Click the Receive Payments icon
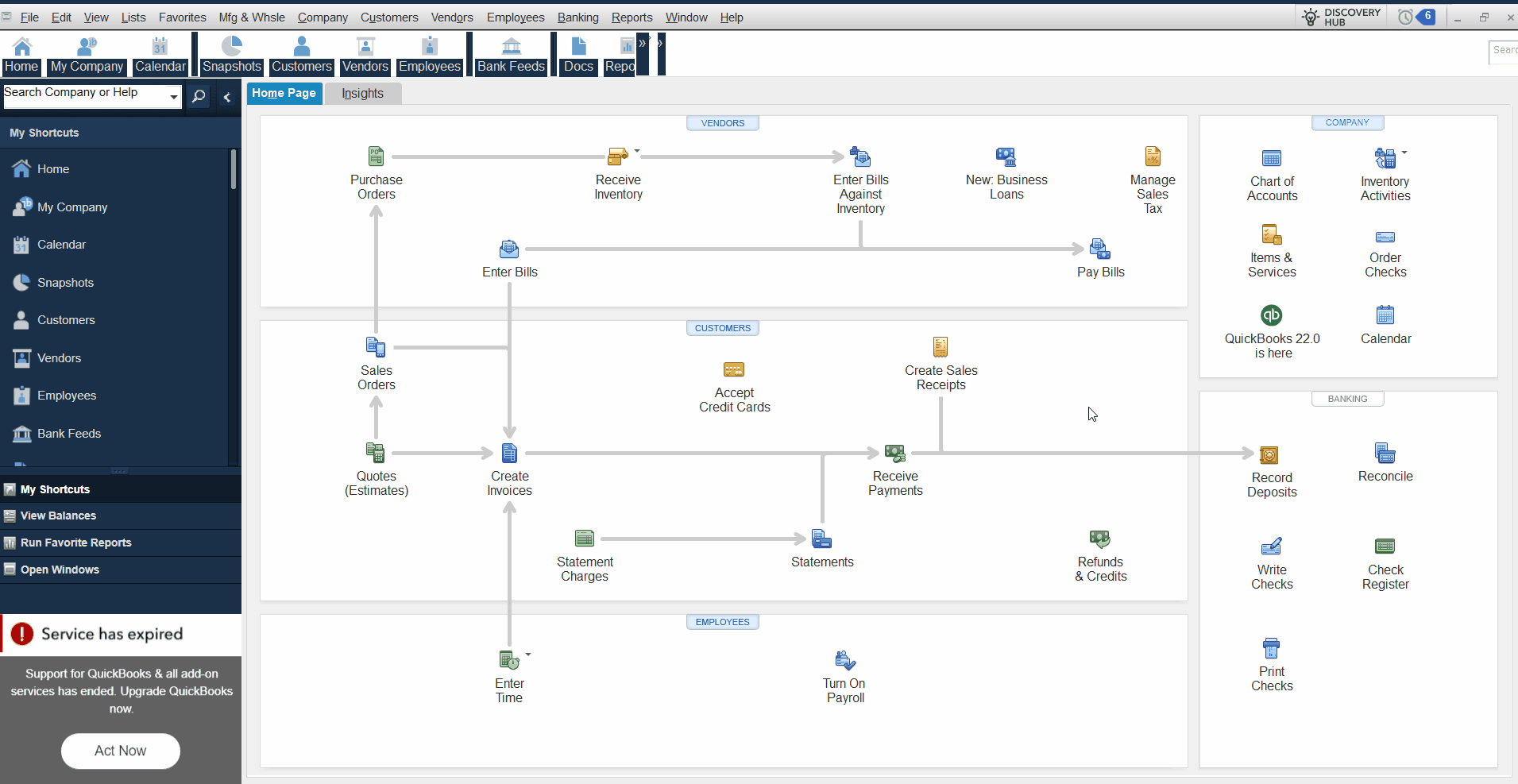1518x784 pixels. (x=895, y=454)
